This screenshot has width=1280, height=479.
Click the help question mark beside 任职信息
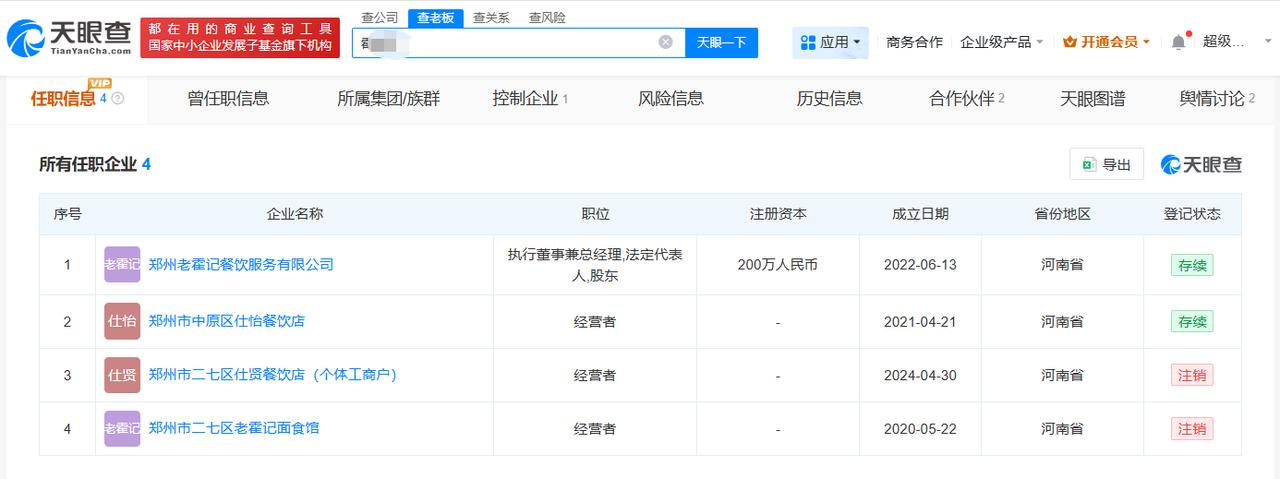118,99
